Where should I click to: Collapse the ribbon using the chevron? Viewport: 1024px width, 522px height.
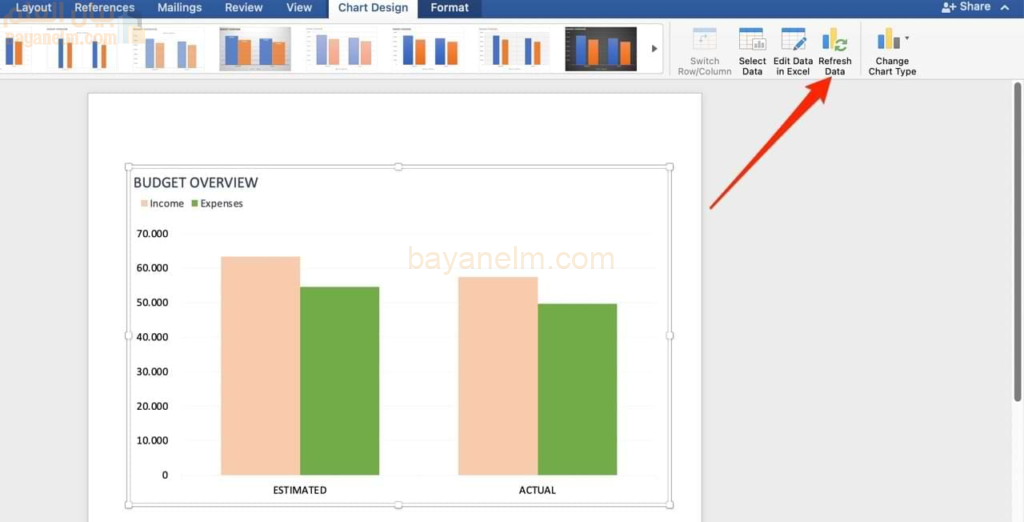tap(1004, 7)
